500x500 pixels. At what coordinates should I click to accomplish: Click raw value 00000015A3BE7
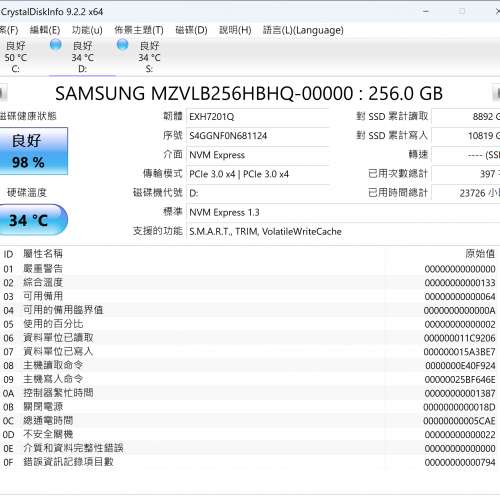[460, 352]
